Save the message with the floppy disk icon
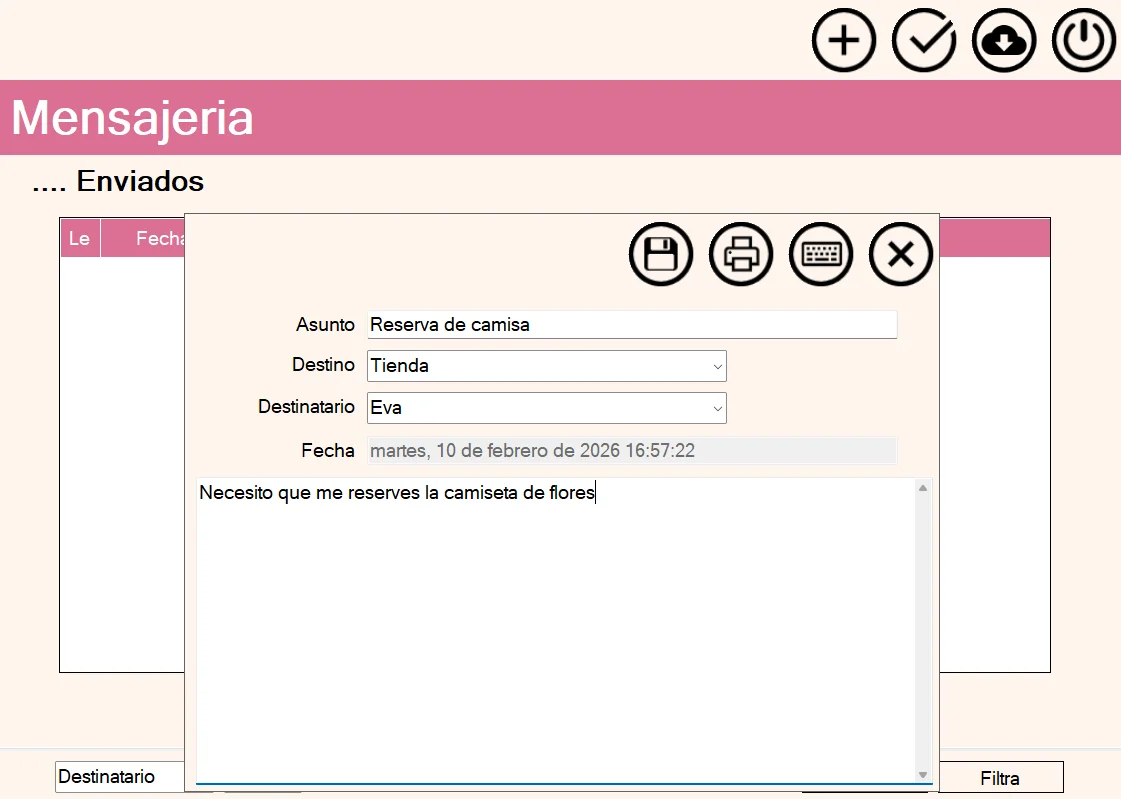Image resolution: width=1121 pixels, height=799 pixels. [x=661, y=254]
